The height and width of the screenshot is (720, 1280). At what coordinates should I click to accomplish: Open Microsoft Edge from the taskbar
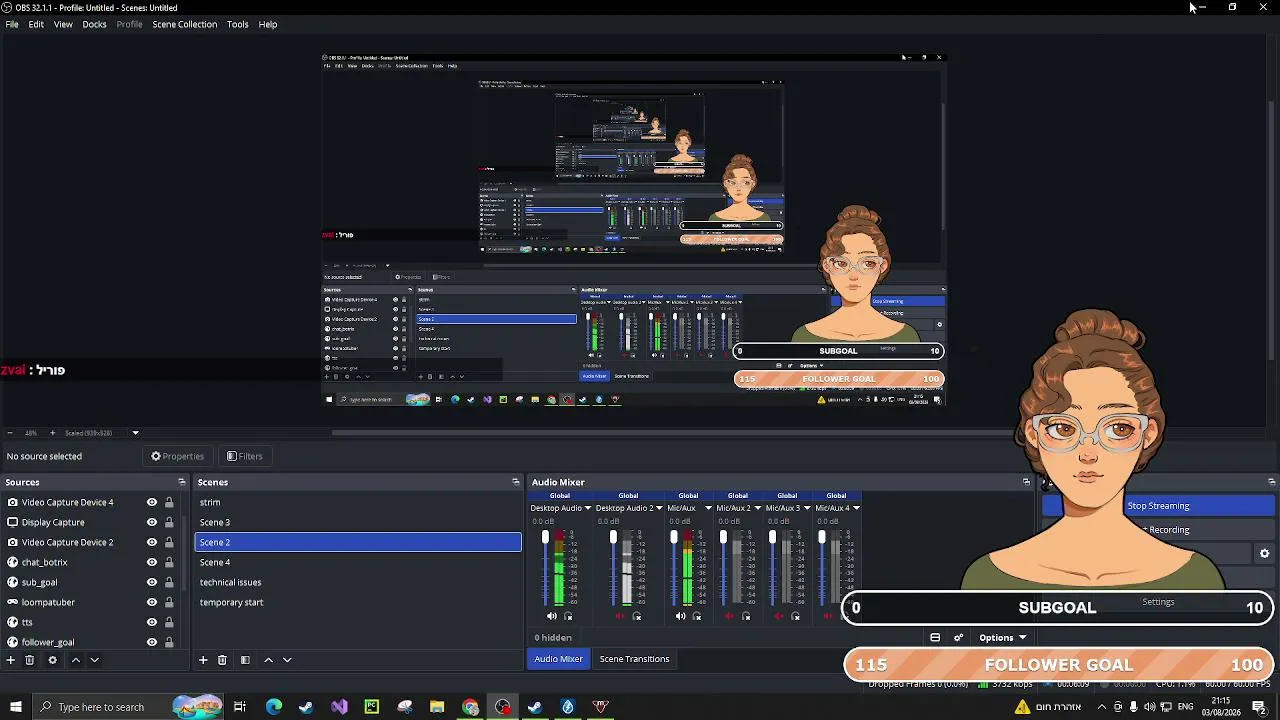click(273, 707)
